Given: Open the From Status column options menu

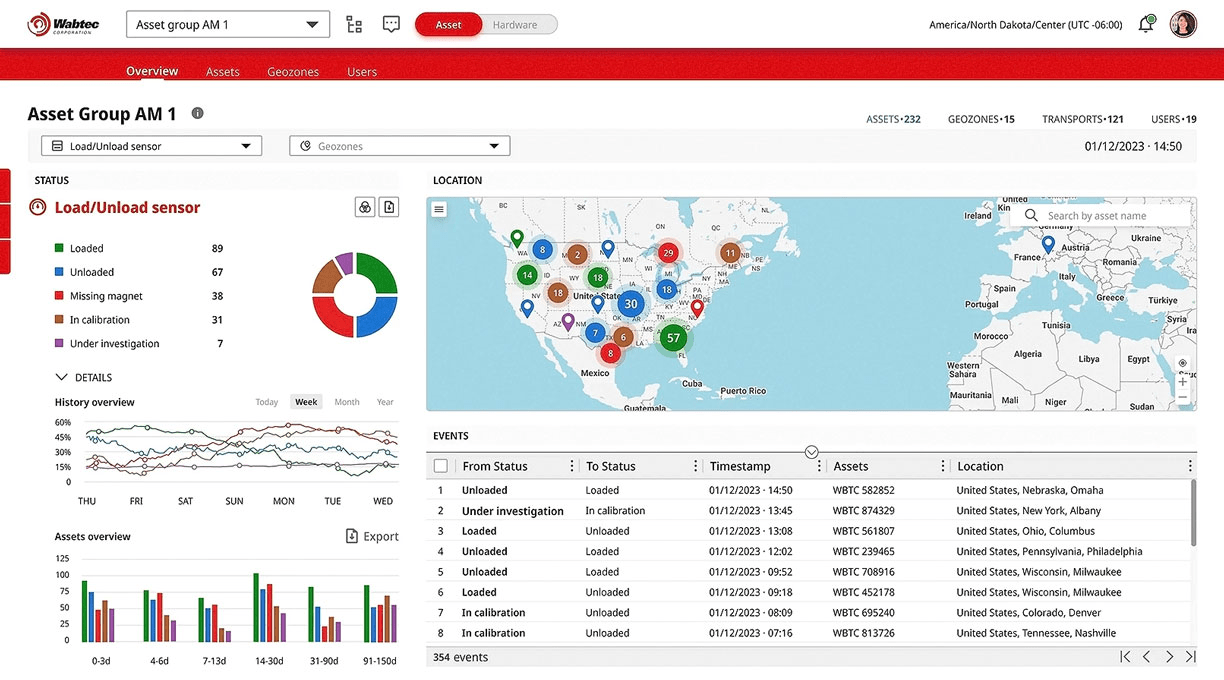Looking at the screenshot, I should (572, 466).
